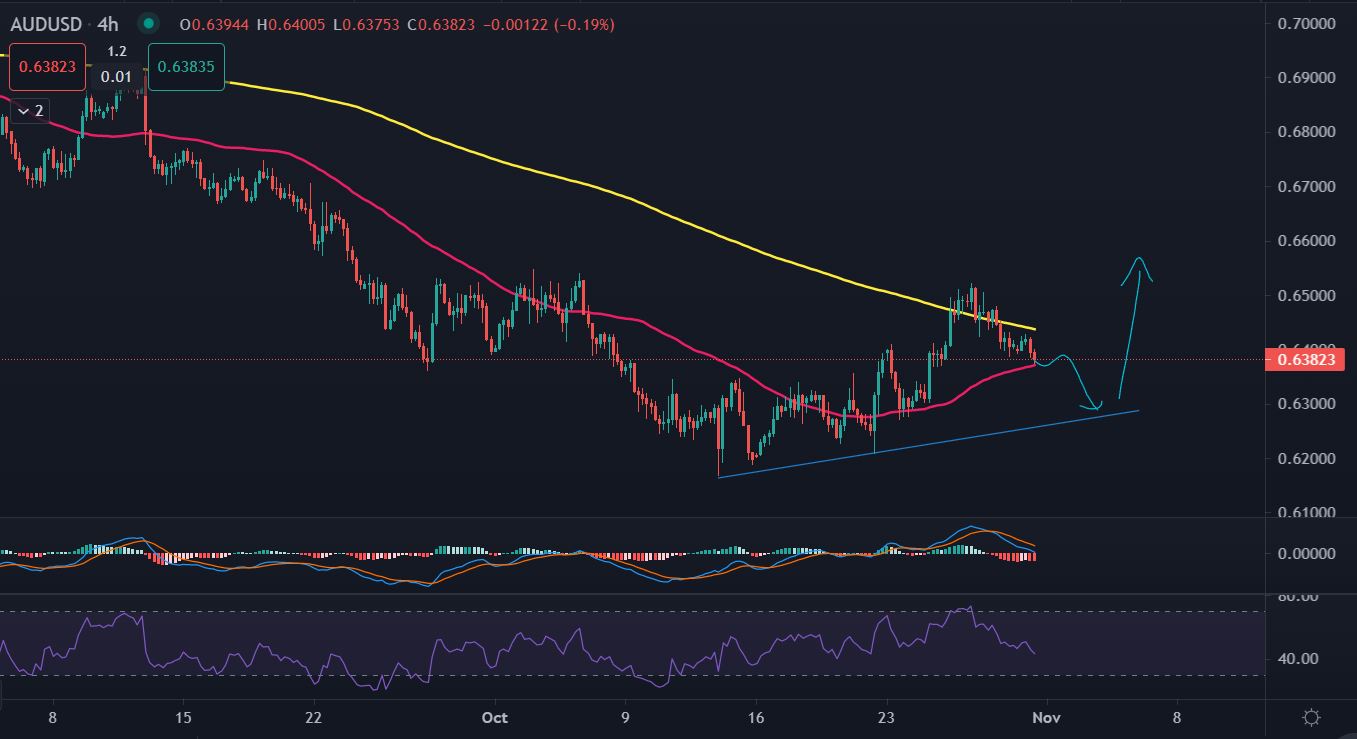This screenshot has height=739, width=1357.
Task: Click the Nov label on time axis
Action: pos(1045,717)
